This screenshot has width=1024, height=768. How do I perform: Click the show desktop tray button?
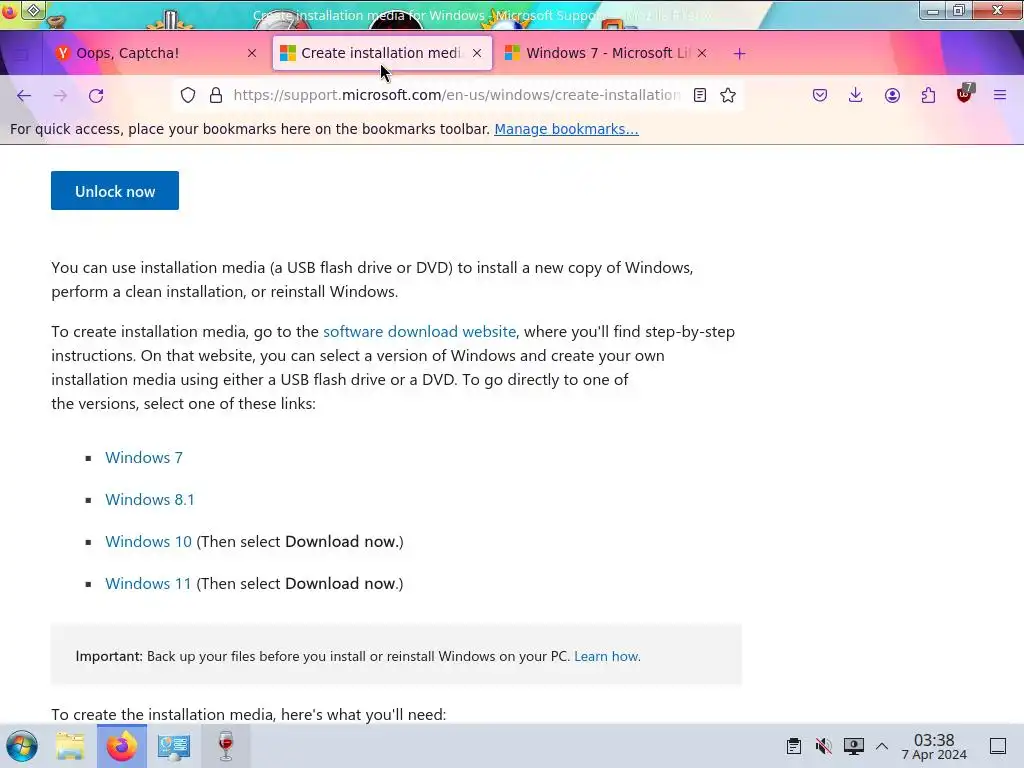[x=998, y=746]
